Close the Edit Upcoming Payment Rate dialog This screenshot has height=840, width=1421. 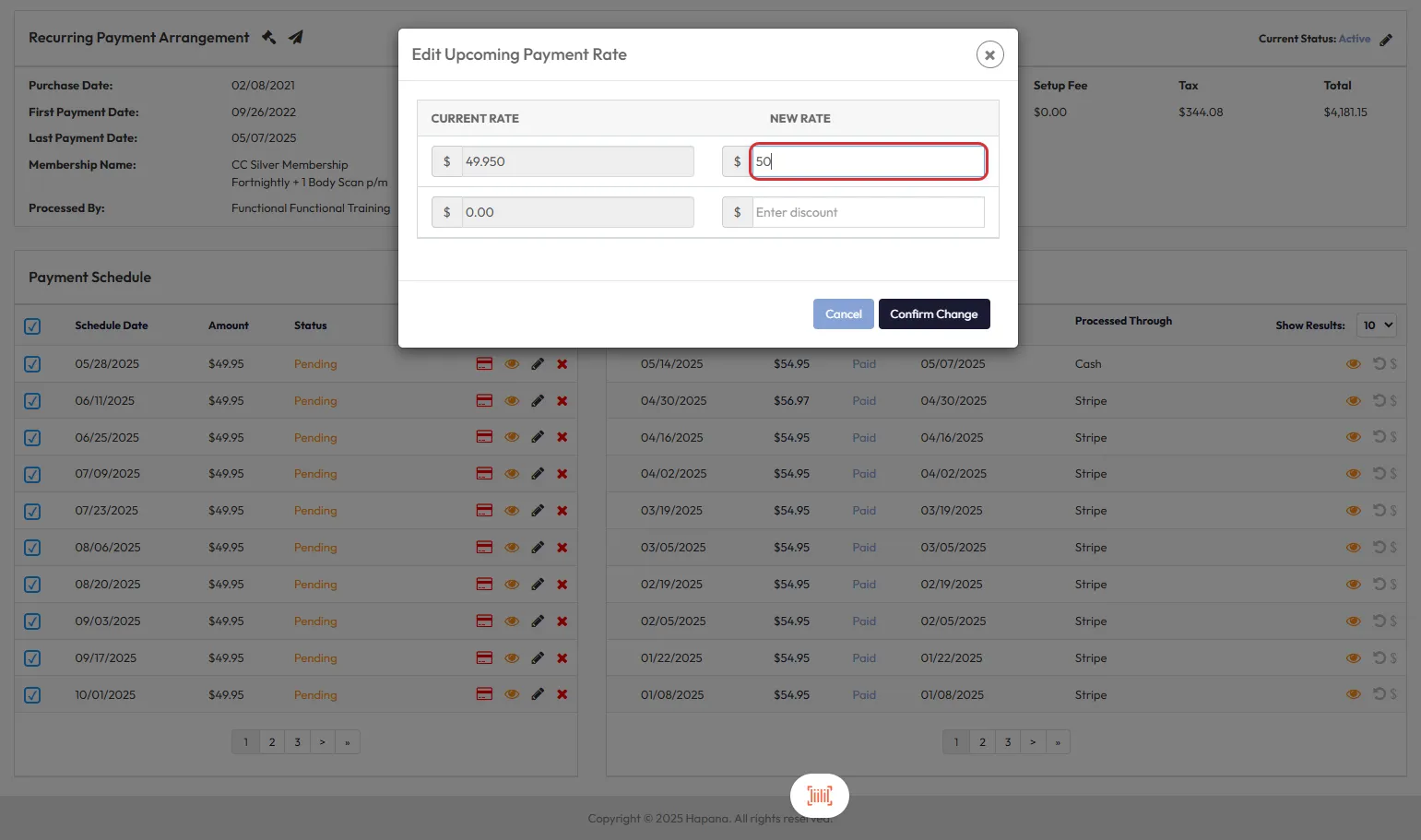[989, 55]
